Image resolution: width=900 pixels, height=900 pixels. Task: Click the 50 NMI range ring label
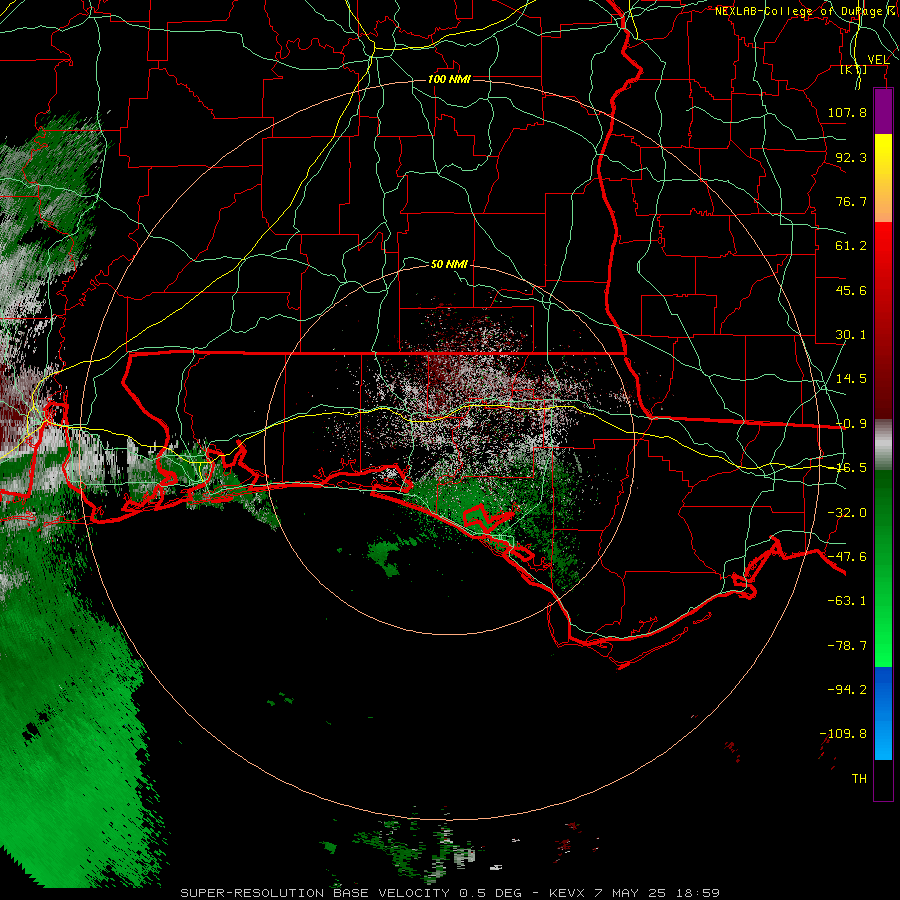point(449,264)
